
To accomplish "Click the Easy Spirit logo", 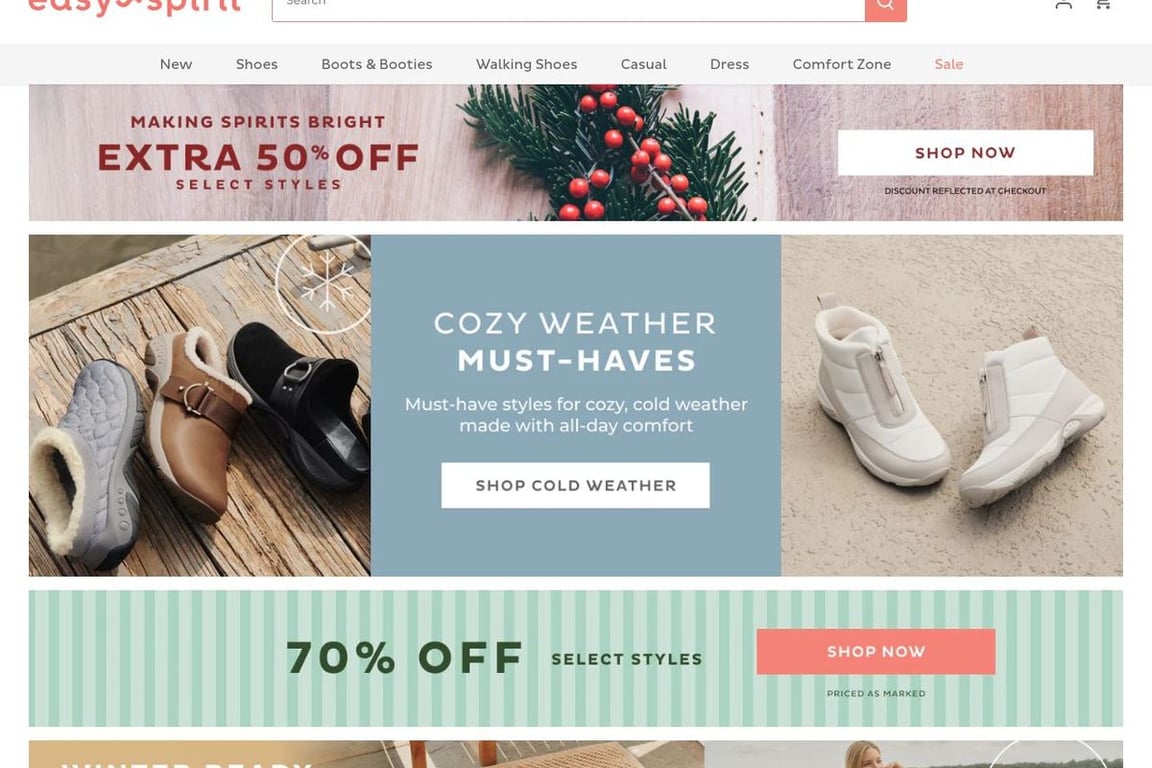I will click(x=134, y=7).
